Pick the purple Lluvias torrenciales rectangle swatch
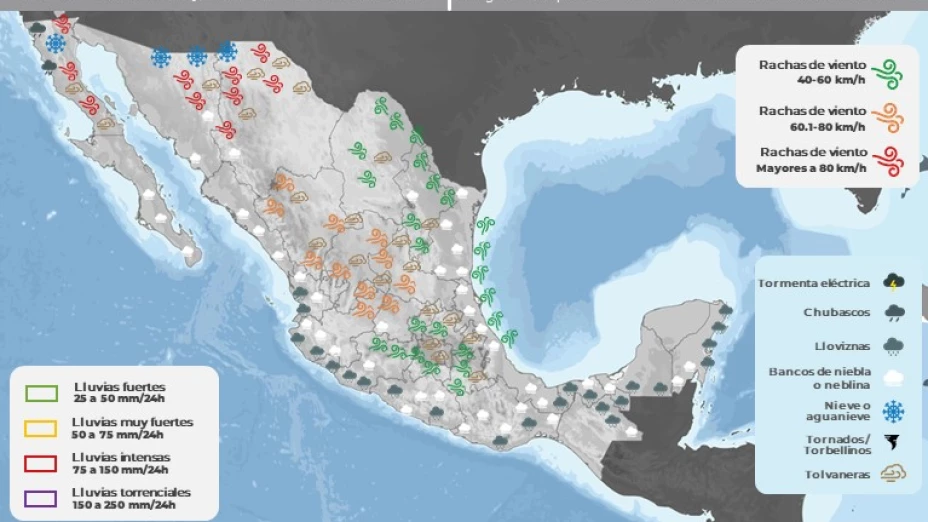Screen dimensions: 928x522 click(x=40, y=498)
